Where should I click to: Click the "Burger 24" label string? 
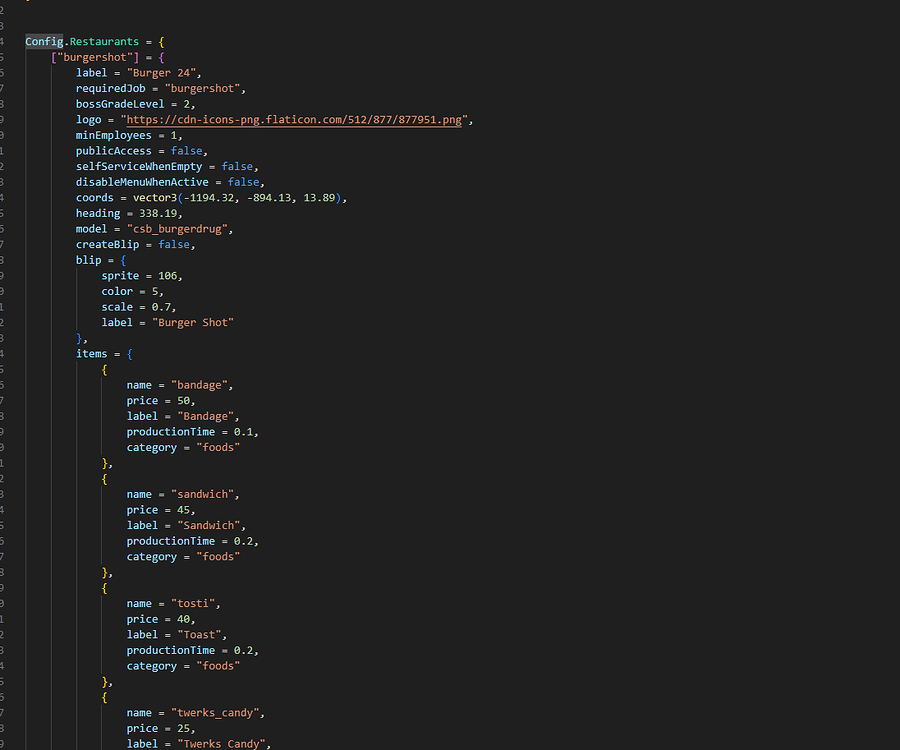[x=168, y=73]
